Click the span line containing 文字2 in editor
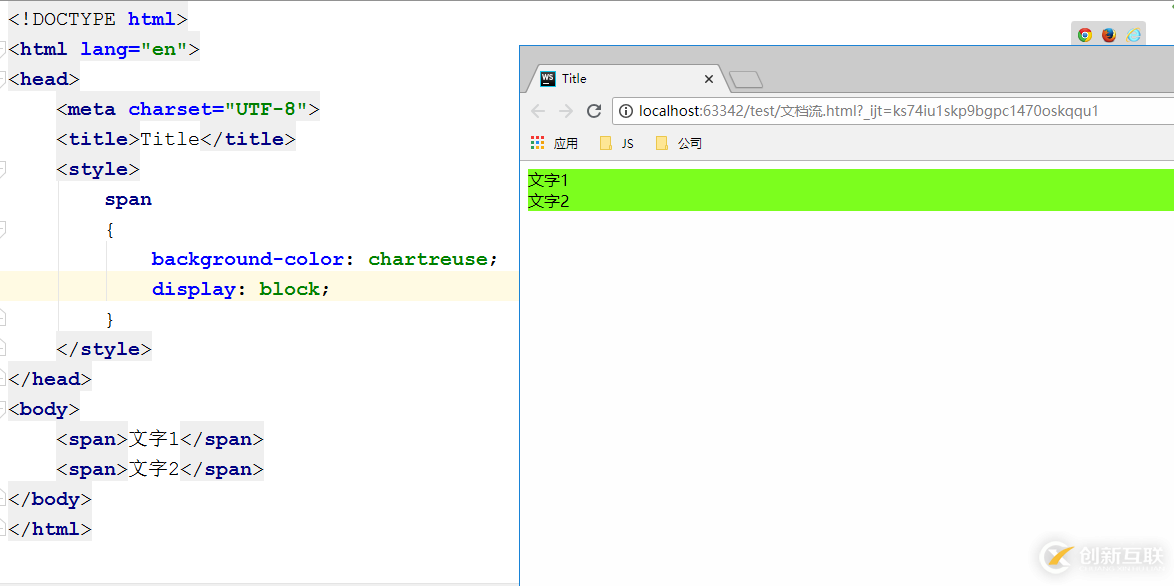Image resolution: width=1174 pixels, height=586 pixels. (x=160, y=469)
